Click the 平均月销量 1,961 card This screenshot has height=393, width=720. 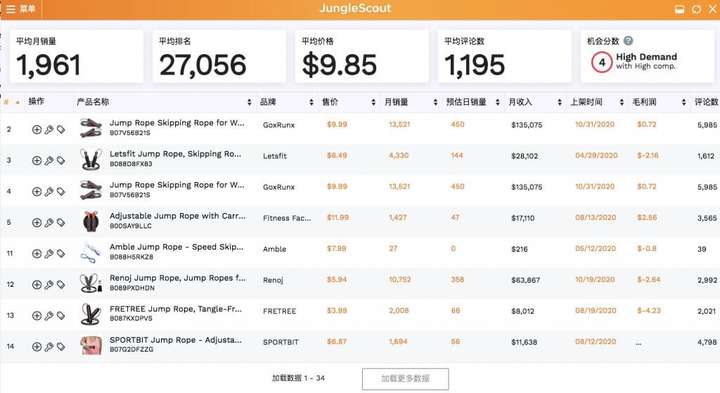[77, 56]
